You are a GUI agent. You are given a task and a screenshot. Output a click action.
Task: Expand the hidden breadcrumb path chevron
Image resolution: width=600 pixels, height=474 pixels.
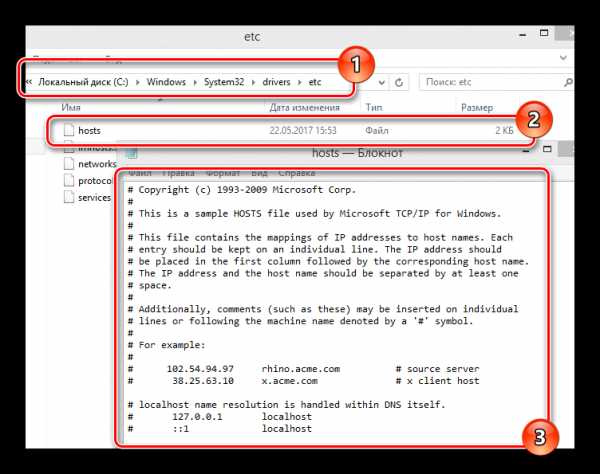pyautogui.click(x=29, y=82)
